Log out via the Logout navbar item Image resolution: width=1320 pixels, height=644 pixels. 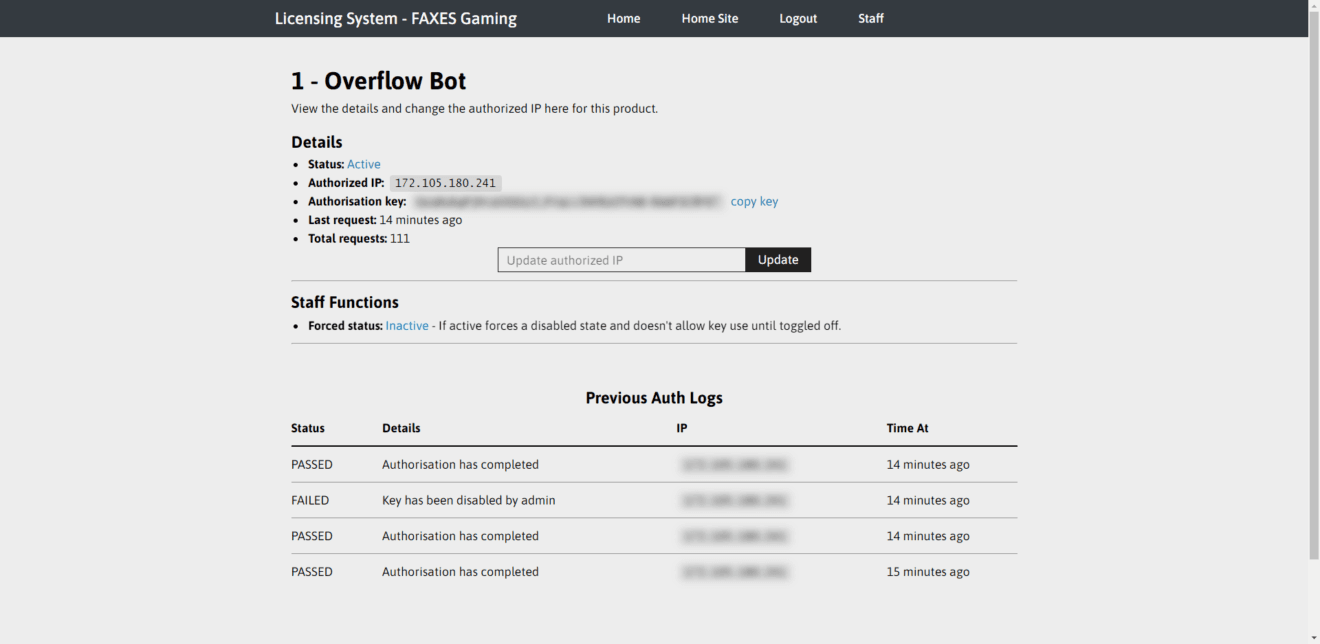point(798,18)
